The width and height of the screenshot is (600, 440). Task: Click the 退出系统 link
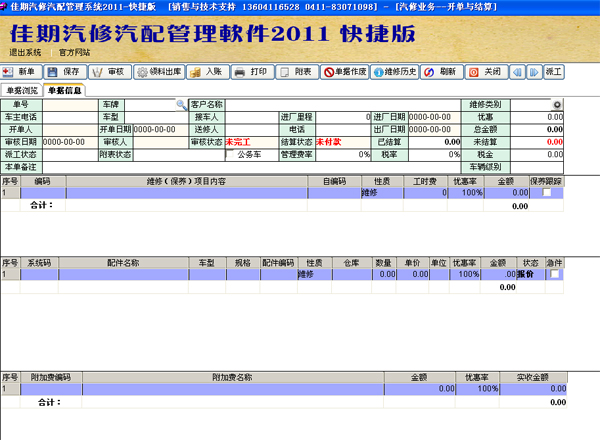(25, 52)
